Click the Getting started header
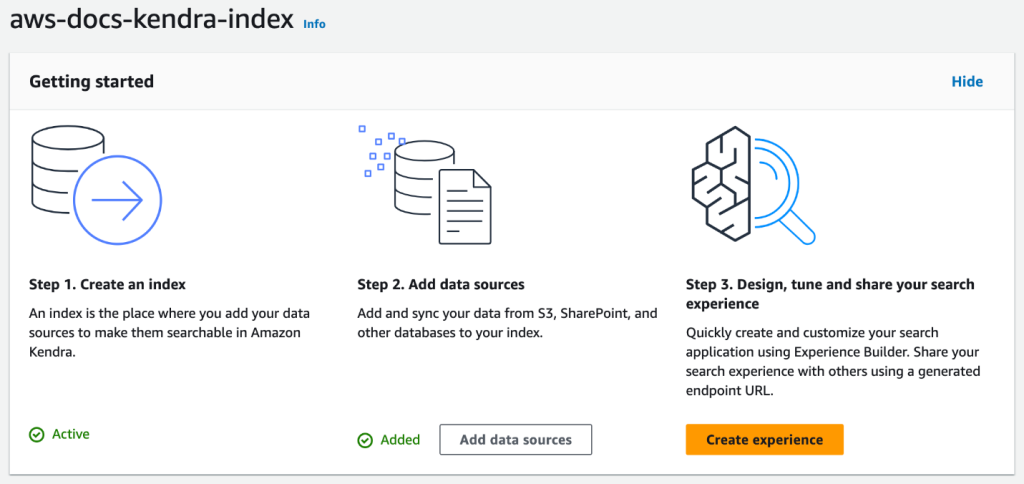Image resolution: width=1024 pixels, height=484 pixels. point(92,82)
